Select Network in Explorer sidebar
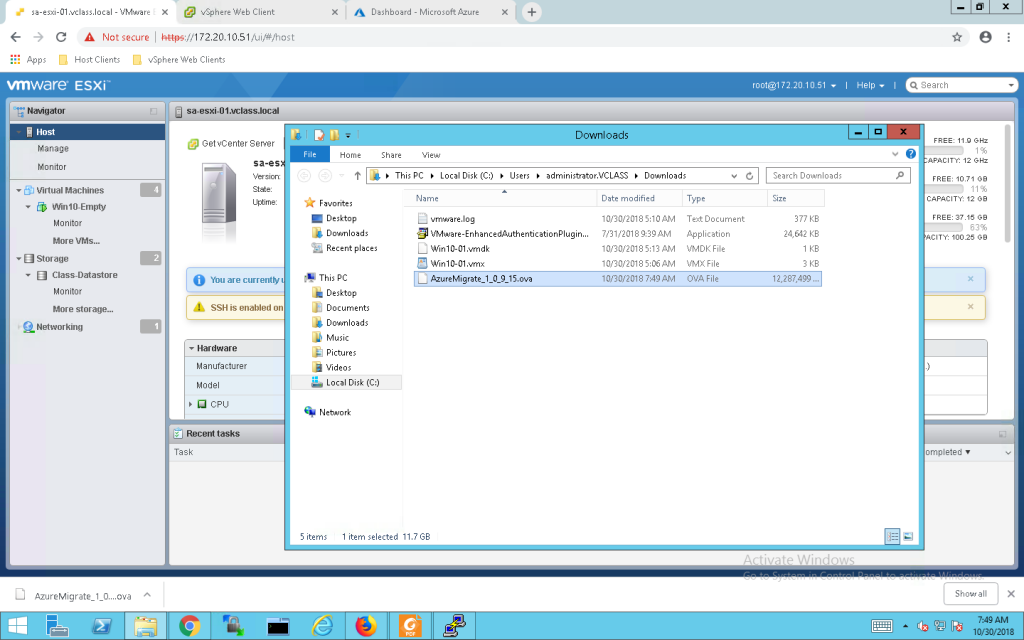 click(334, 413)
